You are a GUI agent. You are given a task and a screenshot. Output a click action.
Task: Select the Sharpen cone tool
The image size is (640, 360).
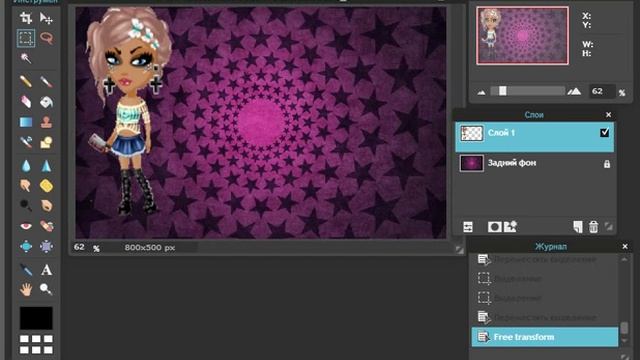click(x=46, y=166)
